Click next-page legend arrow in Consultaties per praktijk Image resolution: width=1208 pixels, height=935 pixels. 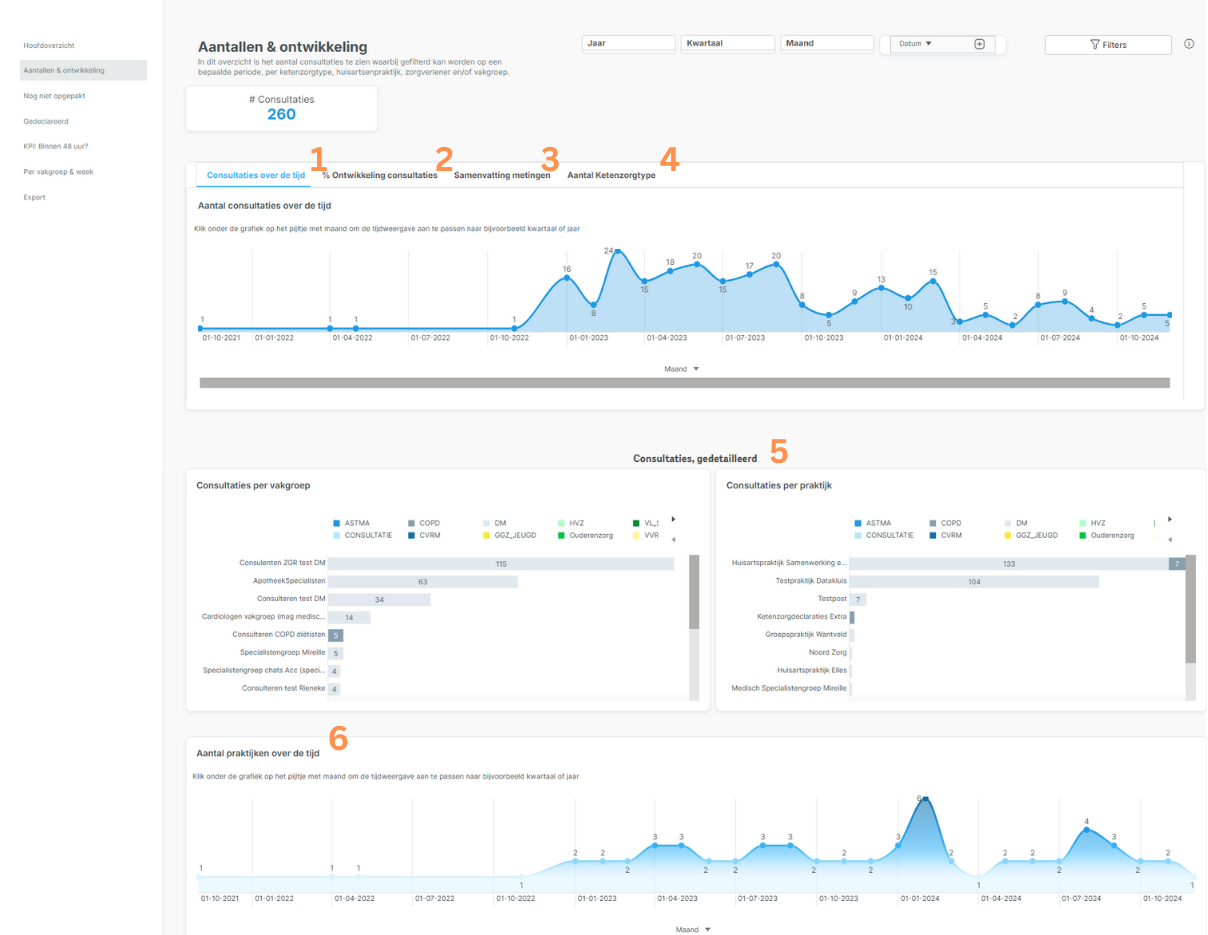point(1170,519)
